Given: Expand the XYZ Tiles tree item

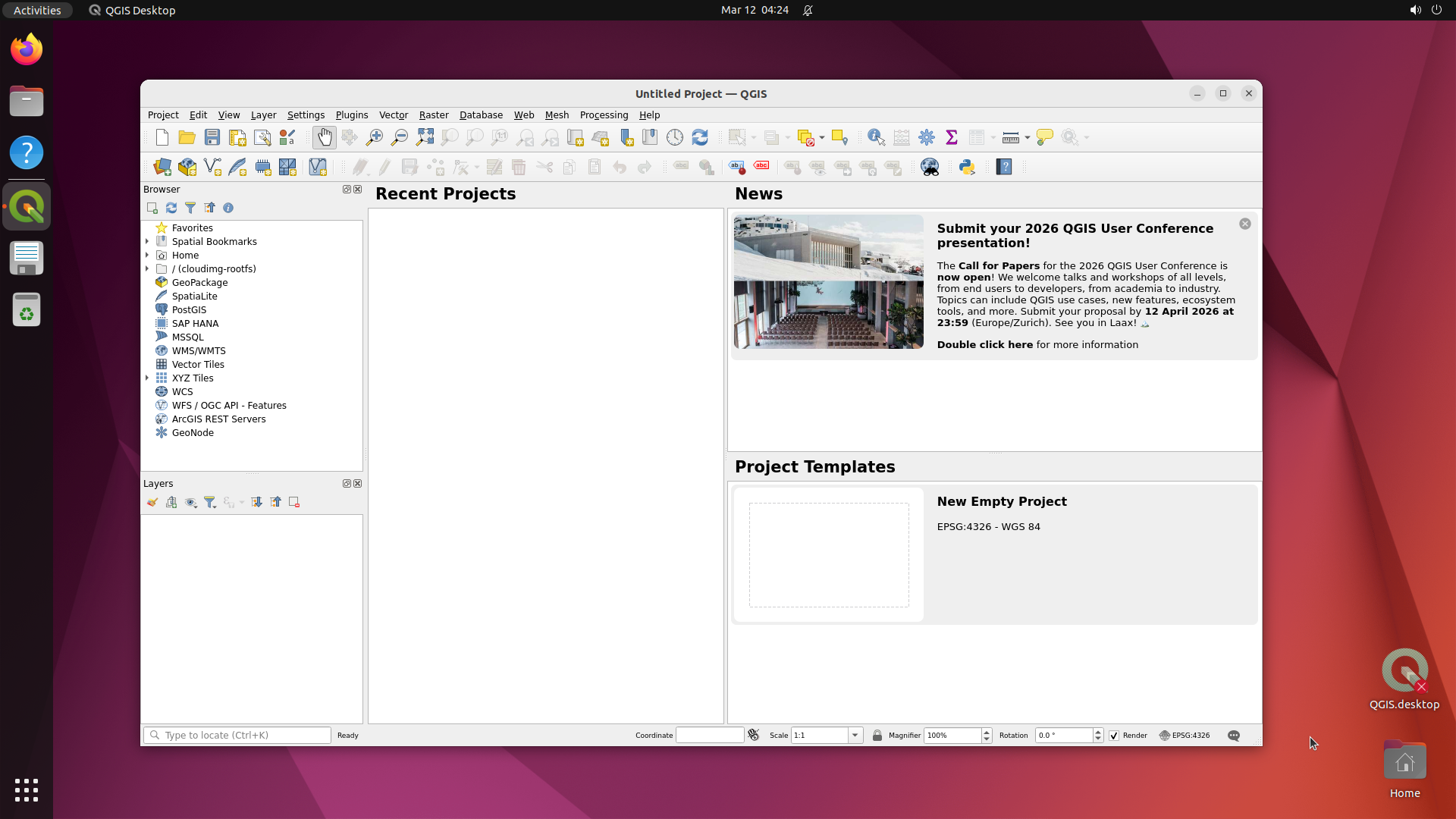Looking at the screenshot, I should pyautogui.click(x=147, y=378).
